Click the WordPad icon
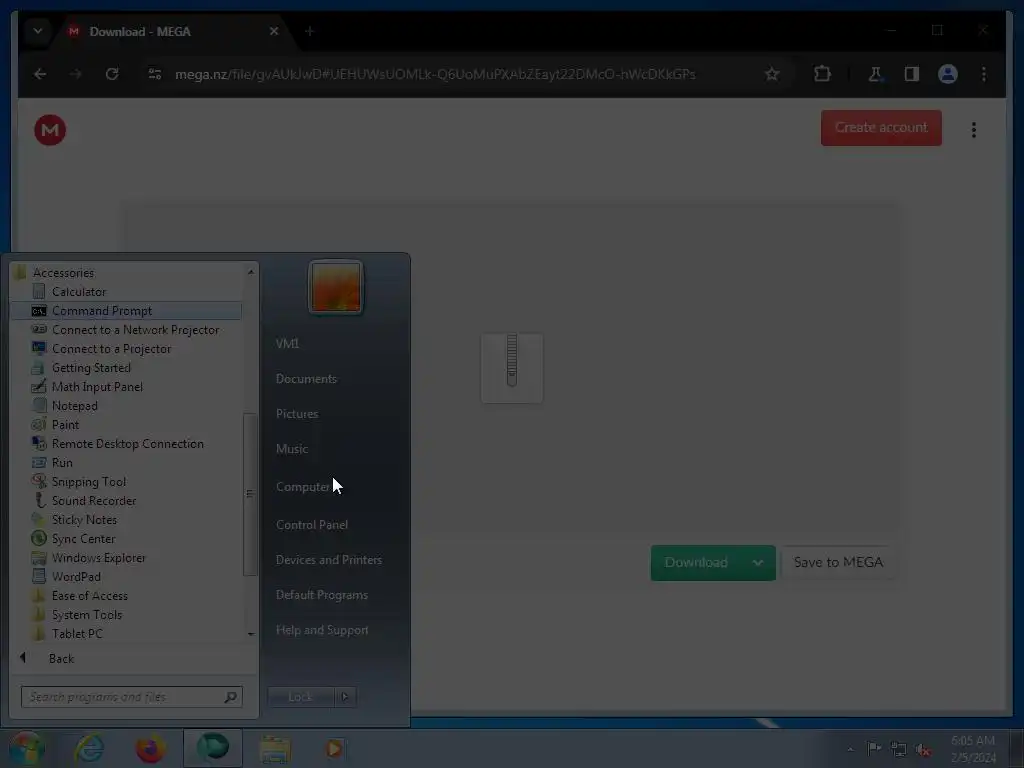The width and height of the screenshot is (1024, 768). coord(39,577)
